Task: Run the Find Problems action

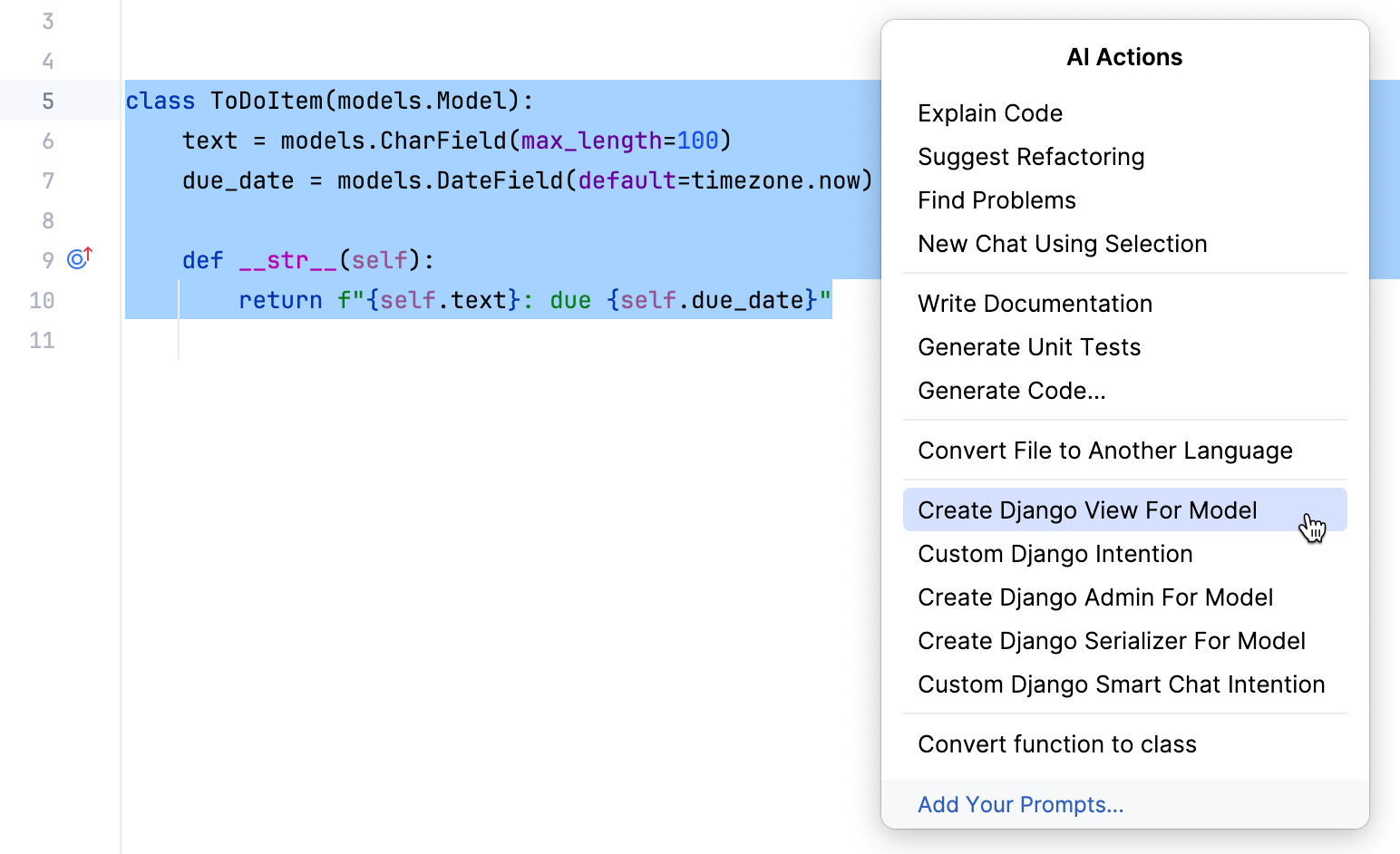Action: (997, 199)
